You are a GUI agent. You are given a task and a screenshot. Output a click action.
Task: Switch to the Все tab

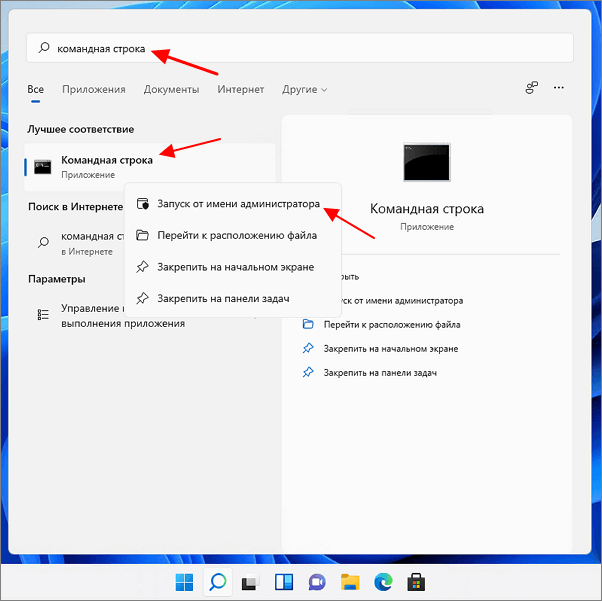click(35, 89)
